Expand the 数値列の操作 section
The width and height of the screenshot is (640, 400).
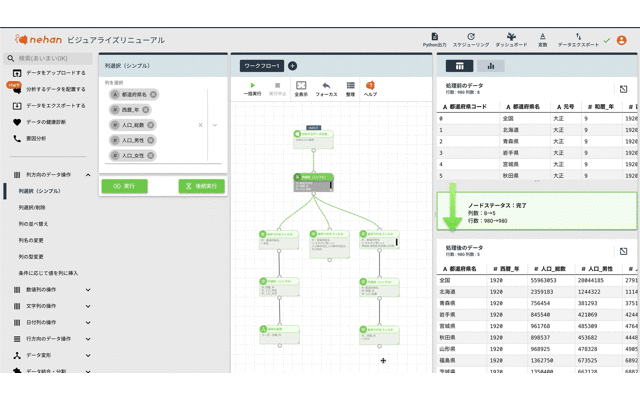point(88,290)
